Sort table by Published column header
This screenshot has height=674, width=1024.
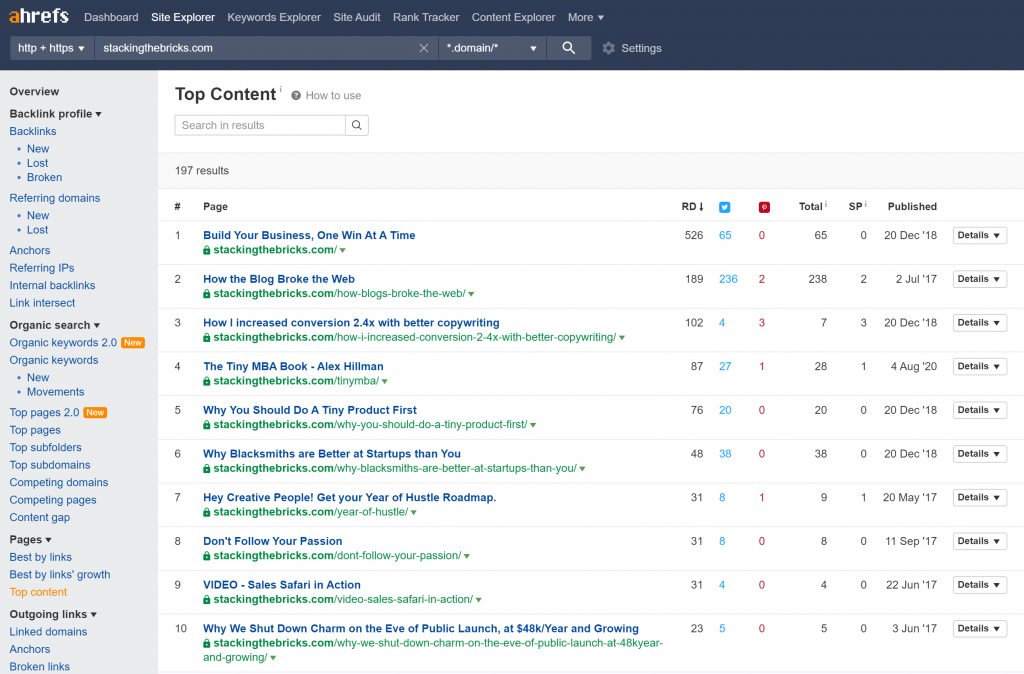[912, 206]
